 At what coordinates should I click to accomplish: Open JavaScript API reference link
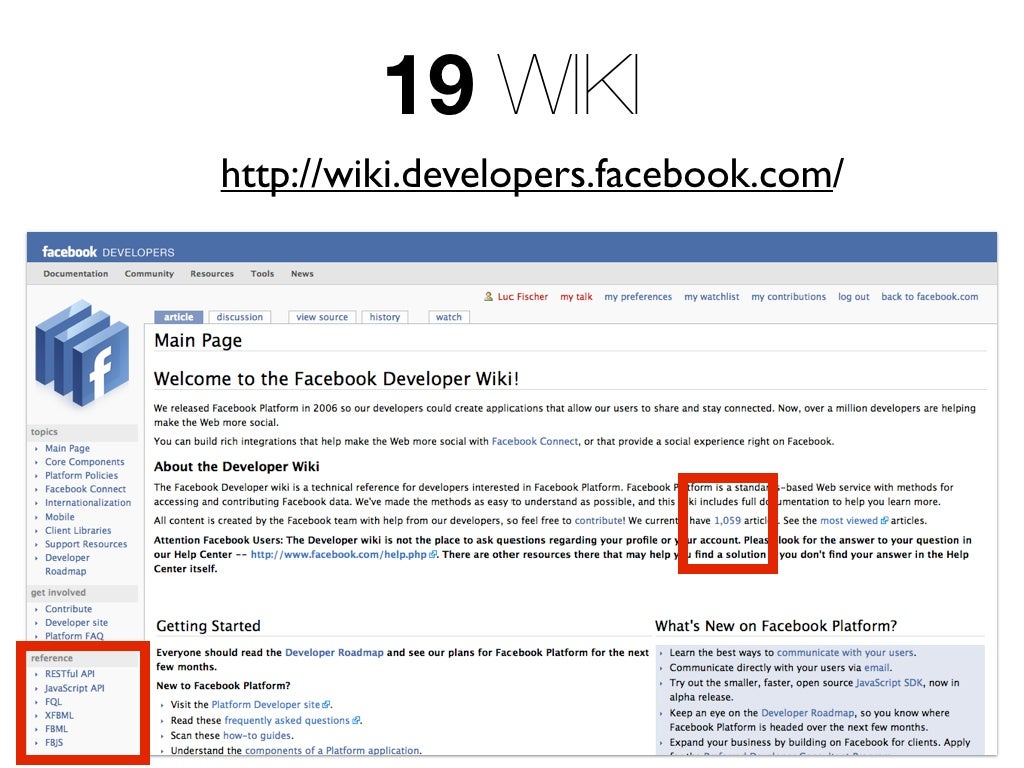tap(74, 688)
